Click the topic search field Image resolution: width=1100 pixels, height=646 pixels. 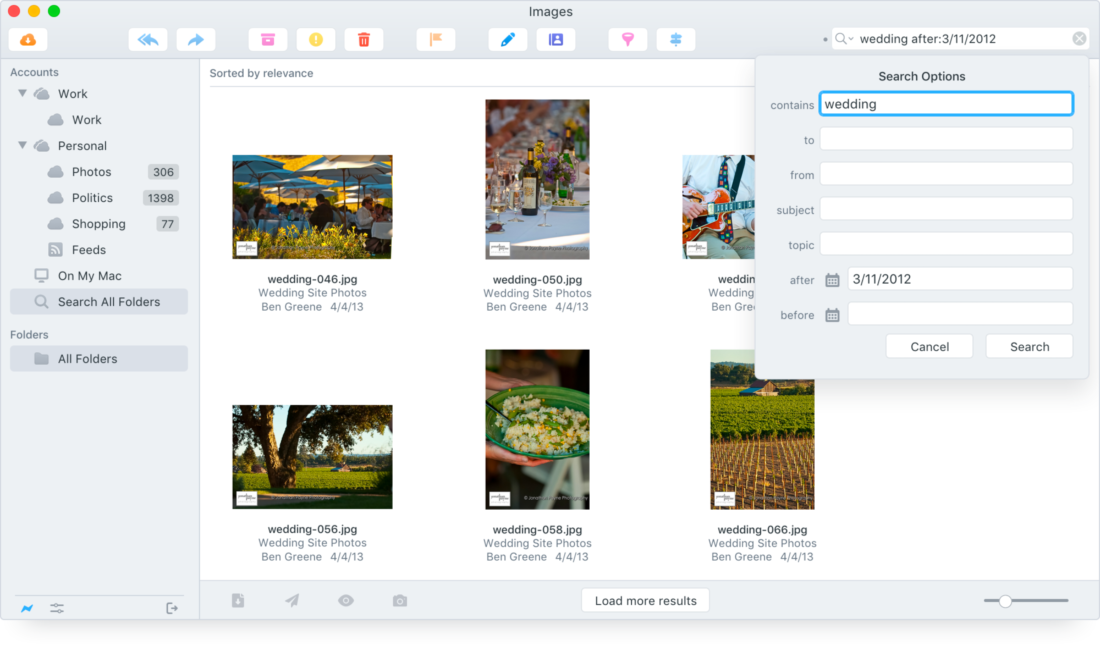(x=946, y=244)
